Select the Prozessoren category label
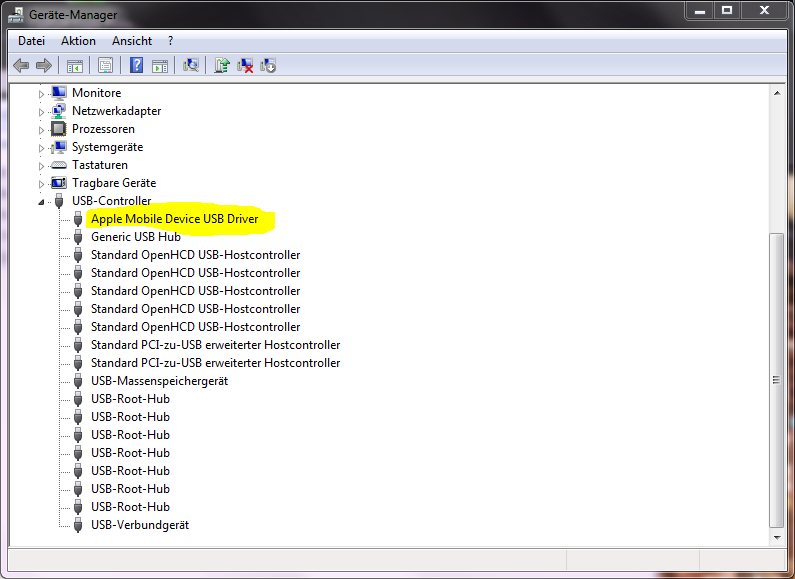The image size is (795, 579). pyautogui.click(x=103, y=129)
